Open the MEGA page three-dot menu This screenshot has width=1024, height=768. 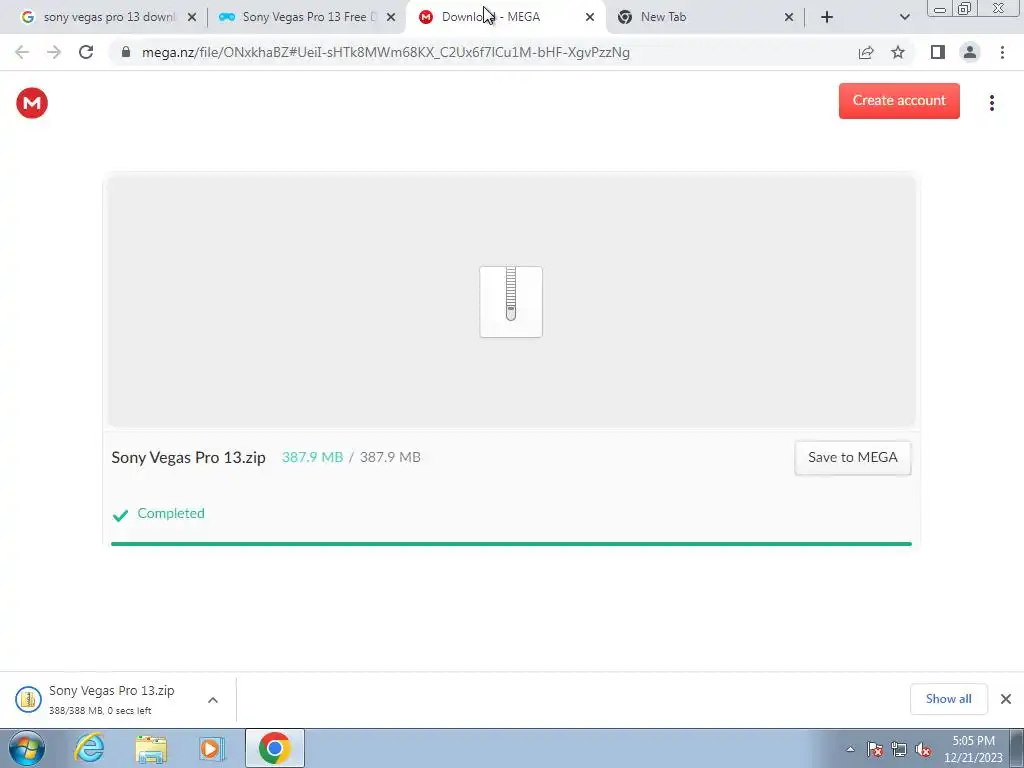point(991,103)
